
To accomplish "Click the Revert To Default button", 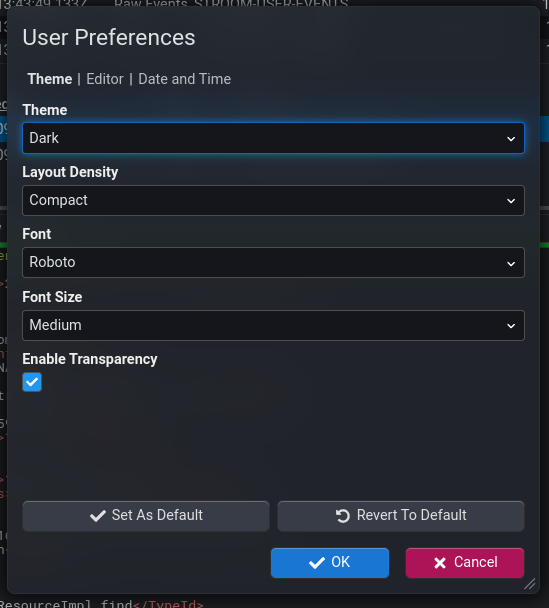I will 401,516.
